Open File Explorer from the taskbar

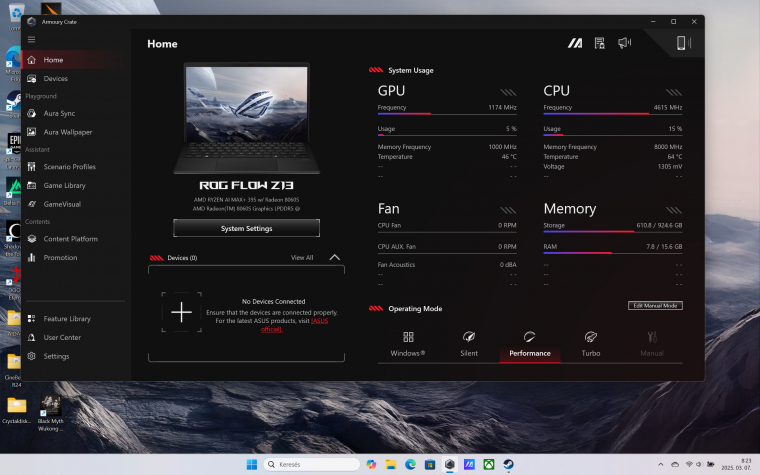coord(391,464)
